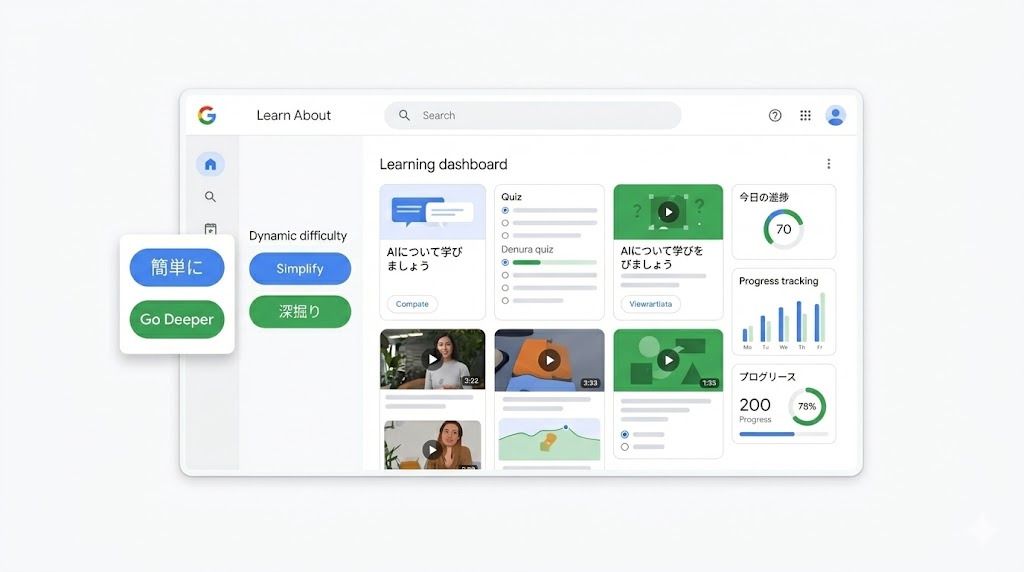This screenshot has width=1024, height=572.
Task: Click the Quiz card heading
Action: click(x=511, y=197)
